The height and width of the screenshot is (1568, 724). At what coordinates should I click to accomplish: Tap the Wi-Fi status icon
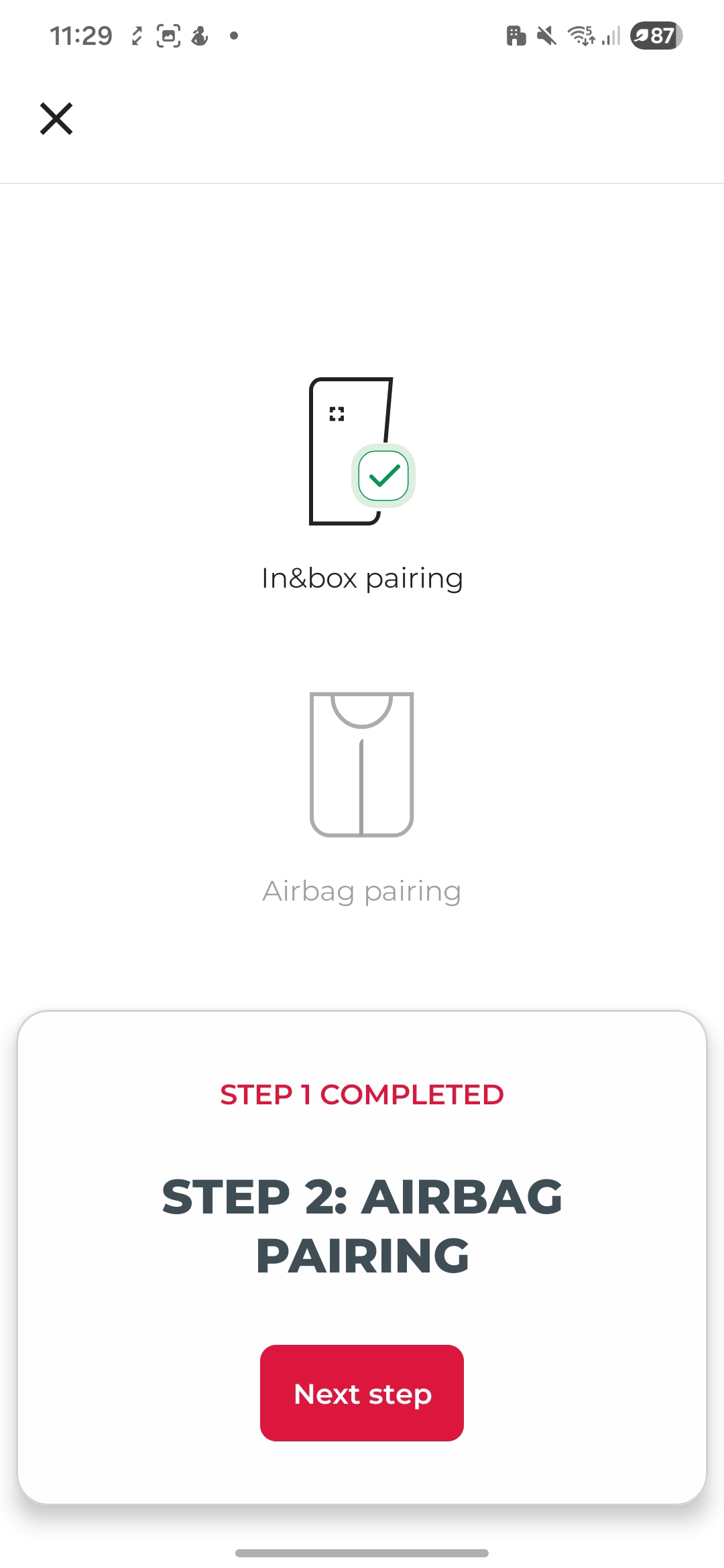(581, 36)
